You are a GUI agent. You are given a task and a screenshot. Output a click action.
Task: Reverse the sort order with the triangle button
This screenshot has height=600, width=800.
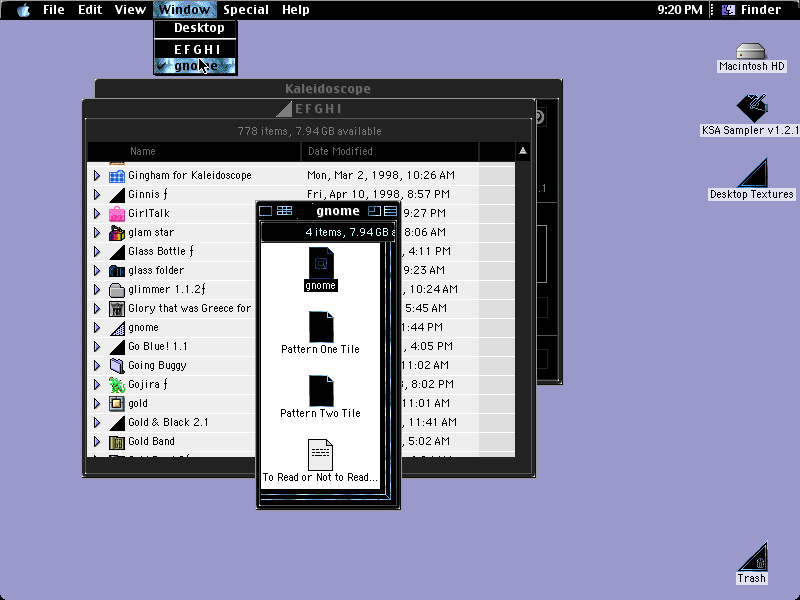tap(522, 151)
